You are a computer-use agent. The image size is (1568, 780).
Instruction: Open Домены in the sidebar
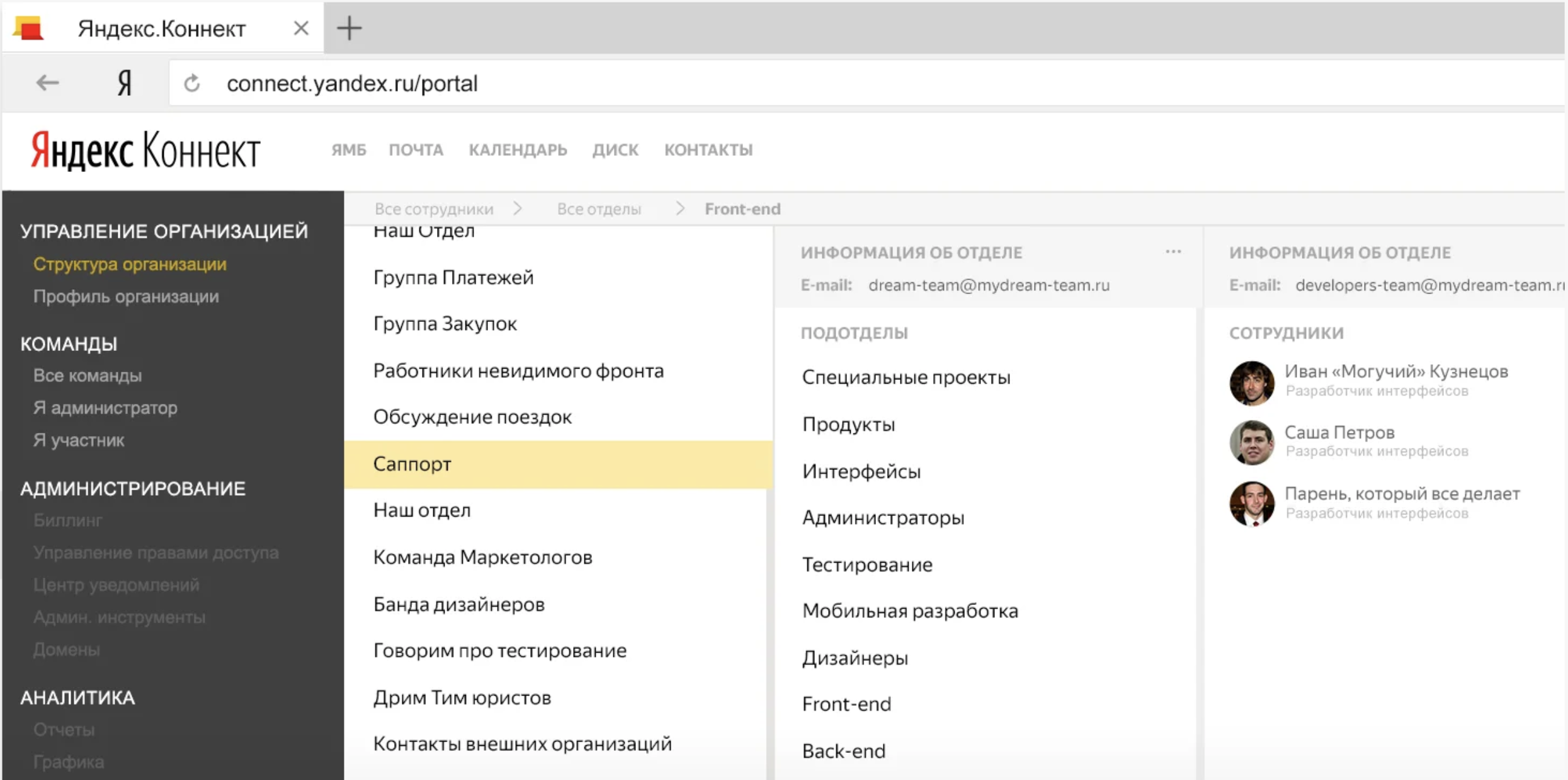click(66, 649)
